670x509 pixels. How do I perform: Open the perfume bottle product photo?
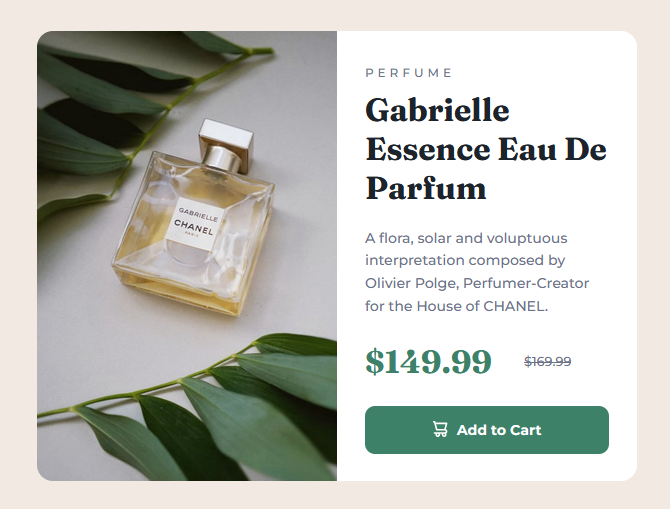click(x=187, y=256)
